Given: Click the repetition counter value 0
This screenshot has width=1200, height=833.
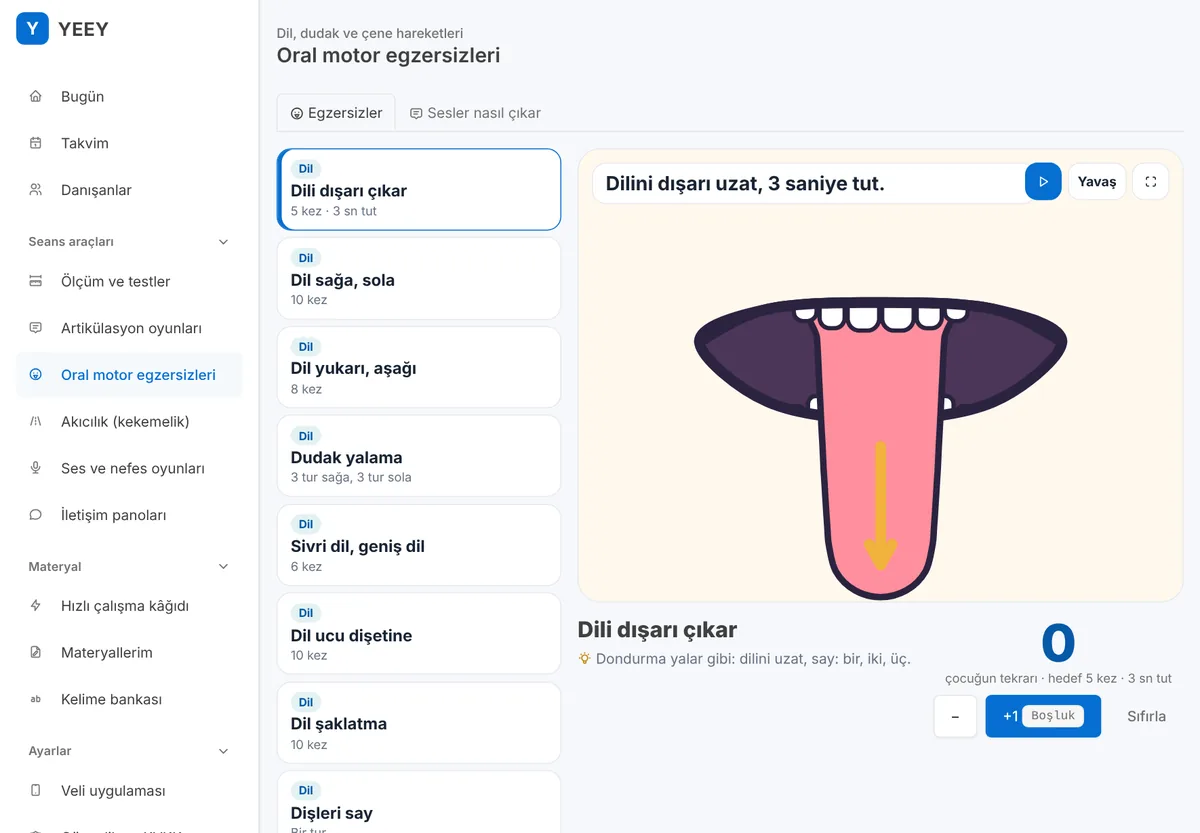Looking at the screenshot, I should 1058,643.
